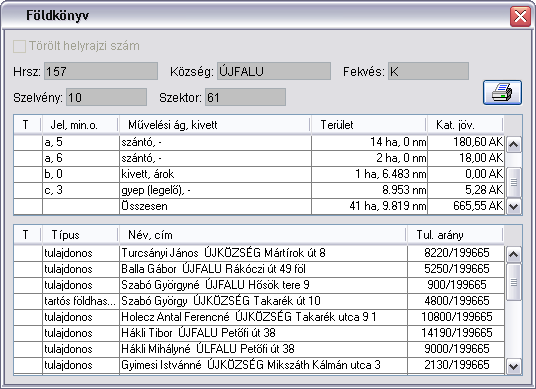The width and height of the screenshot is (536, 389).
Task: Select owner row Hákli Mihályné
Action: point(259,349)
